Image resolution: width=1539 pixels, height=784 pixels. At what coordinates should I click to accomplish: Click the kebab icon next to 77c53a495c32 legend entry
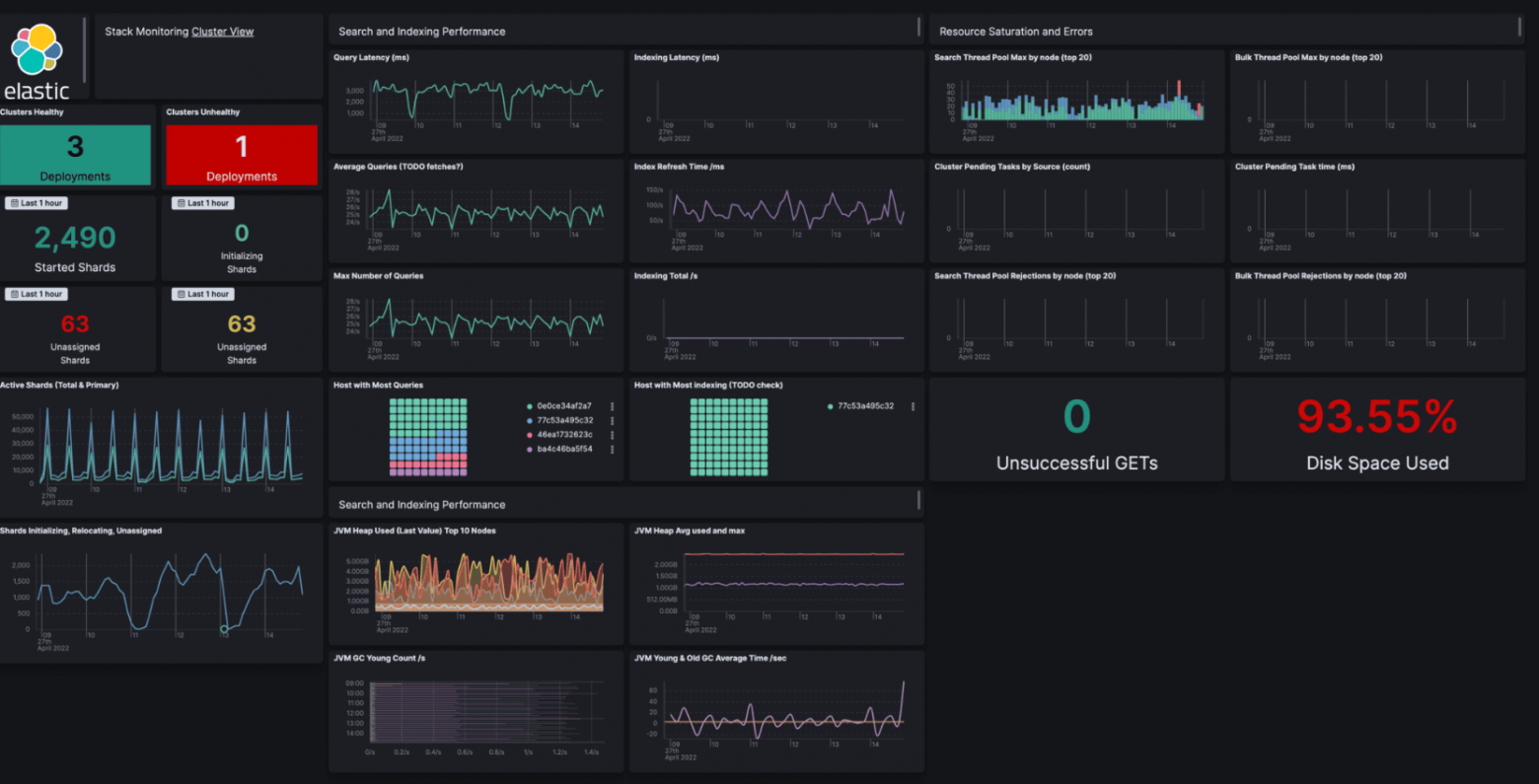613,421
